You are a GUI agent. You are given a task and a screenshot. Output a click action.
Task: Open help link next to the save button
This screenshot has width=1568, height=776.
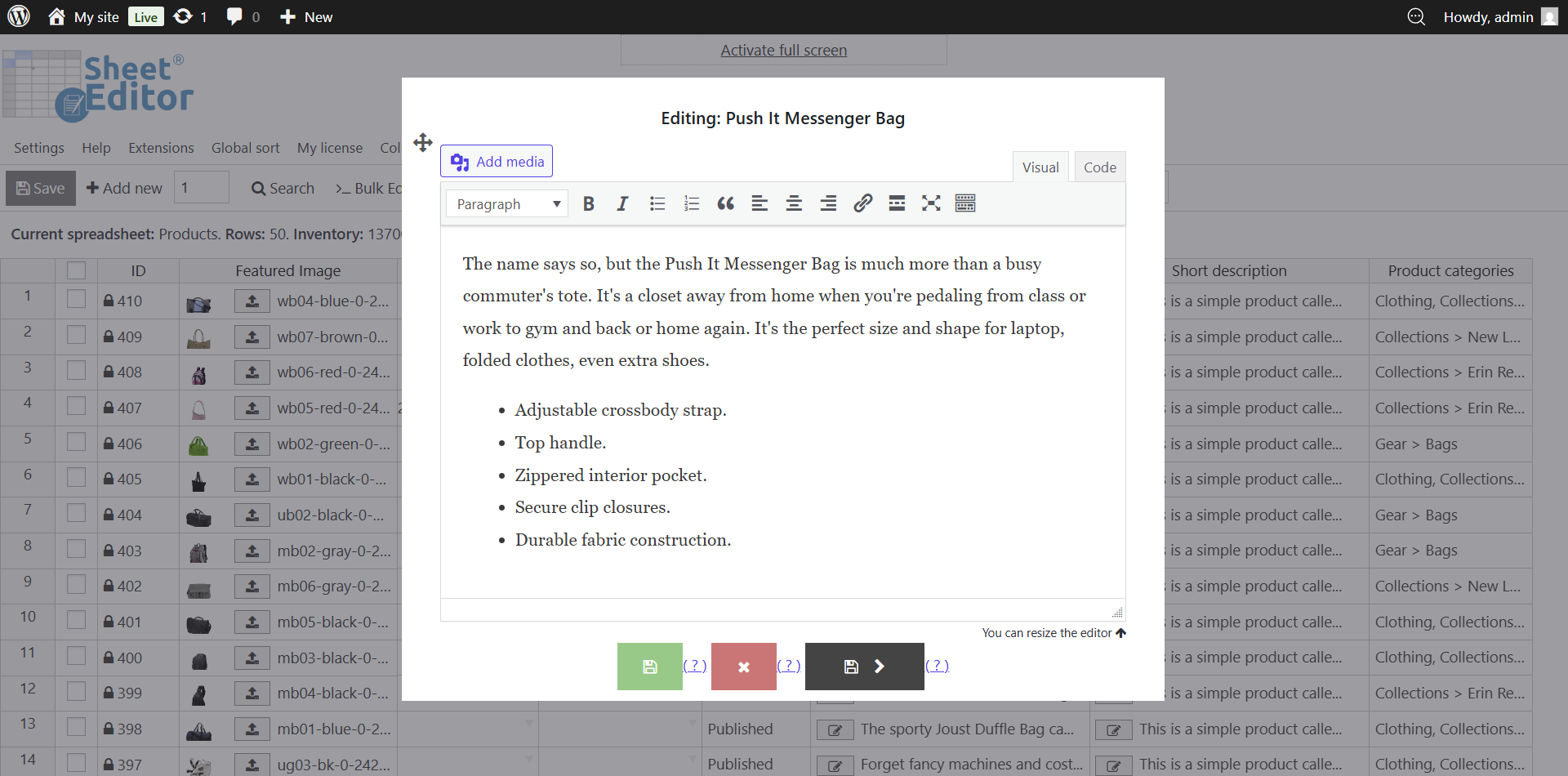695,665
